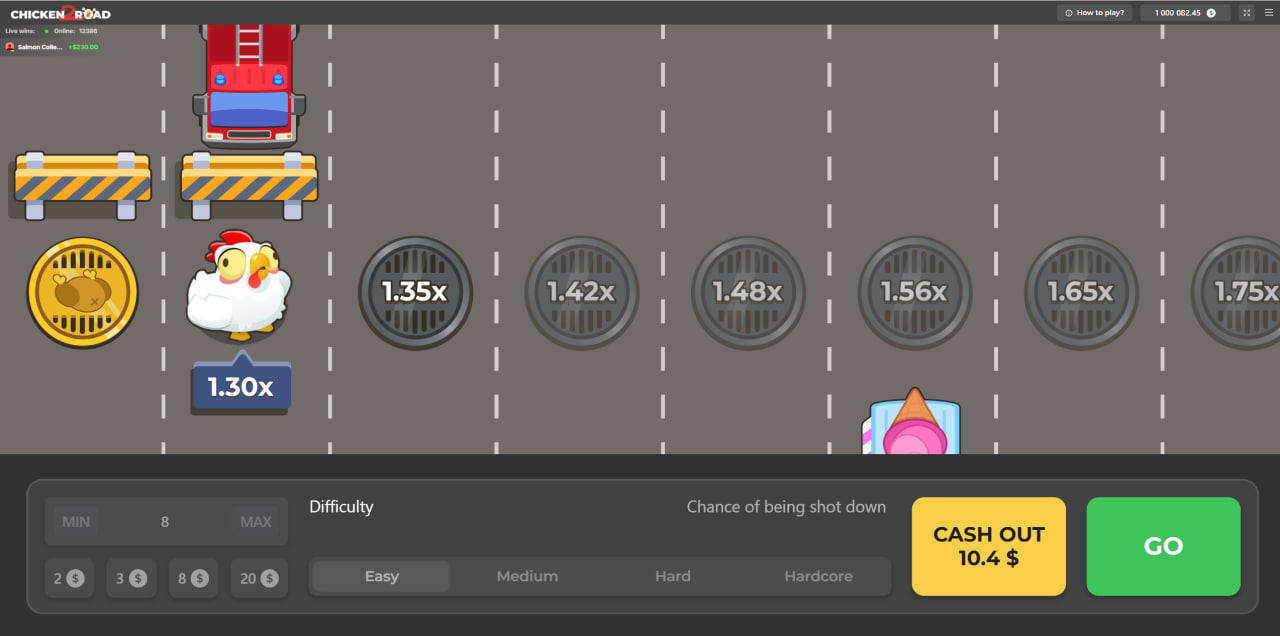This screenshot has height=636, width=1280.
Task: Click the striped barrier above the gold coin
Action: pyautogui.click(x=83, y=186)
